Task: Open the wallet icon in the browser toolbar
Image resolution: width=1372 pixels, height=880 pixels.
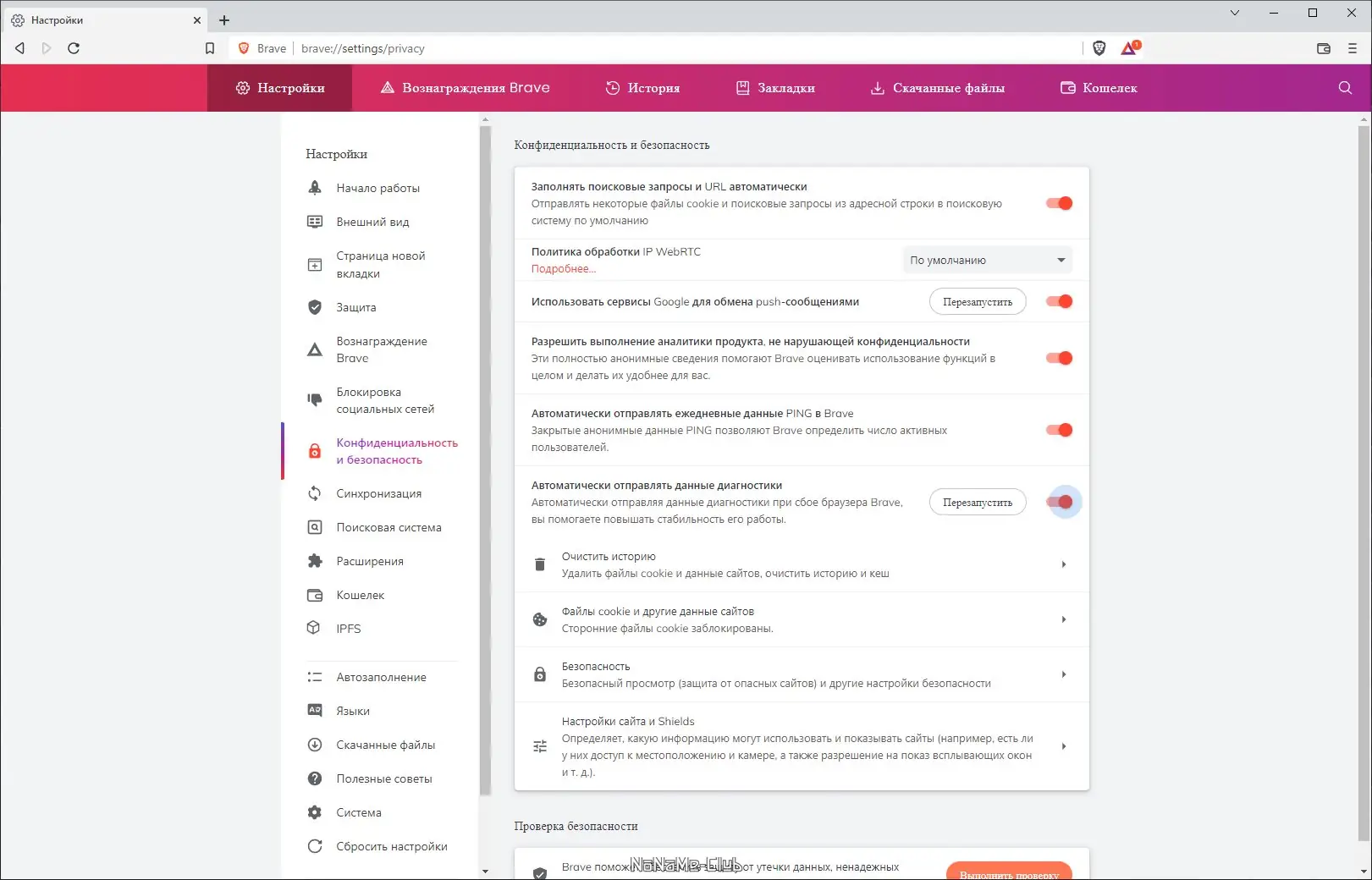Action: [x=1324, y=48]
